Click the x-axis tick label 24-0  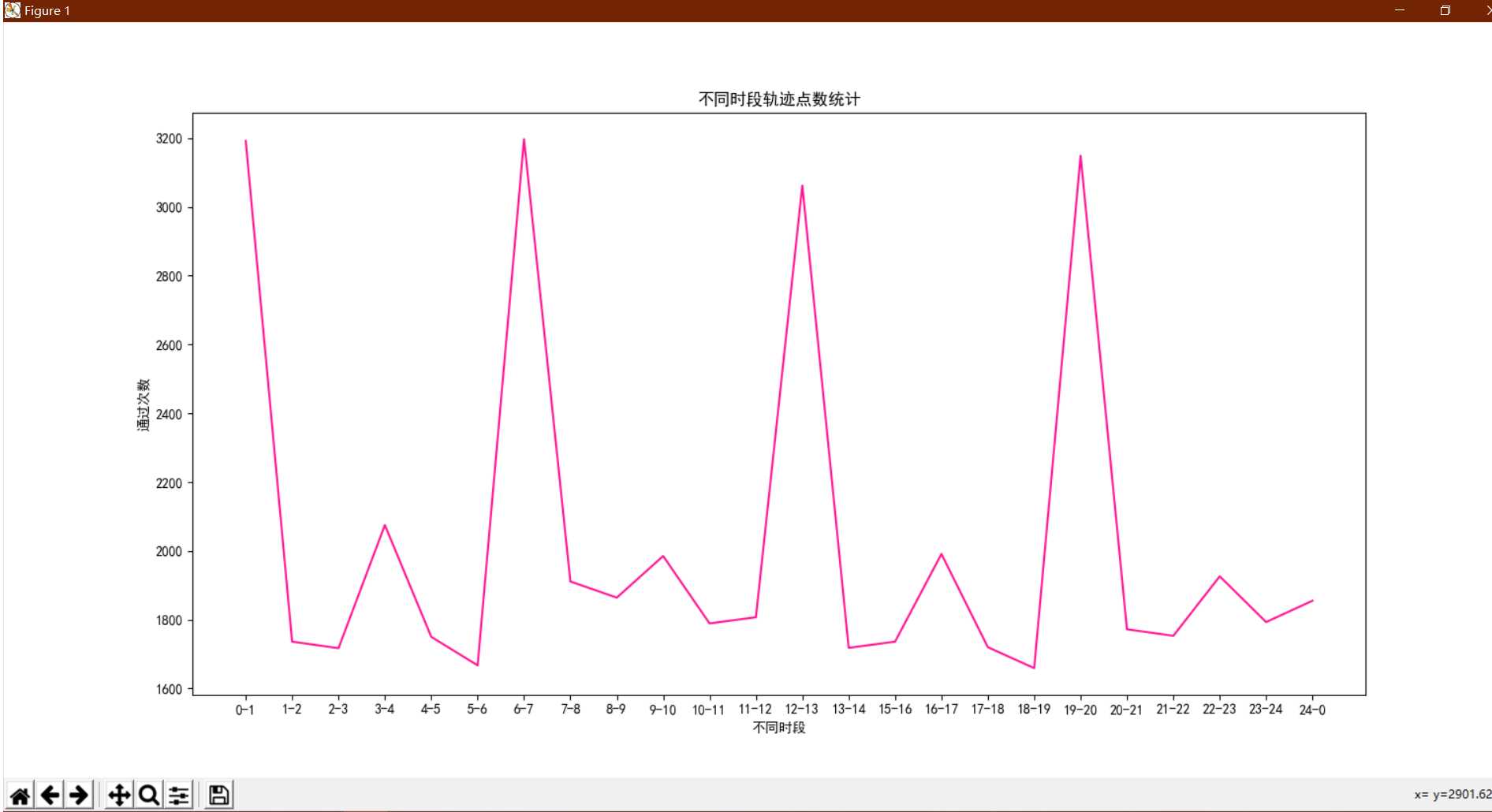tap(1312, 710)
